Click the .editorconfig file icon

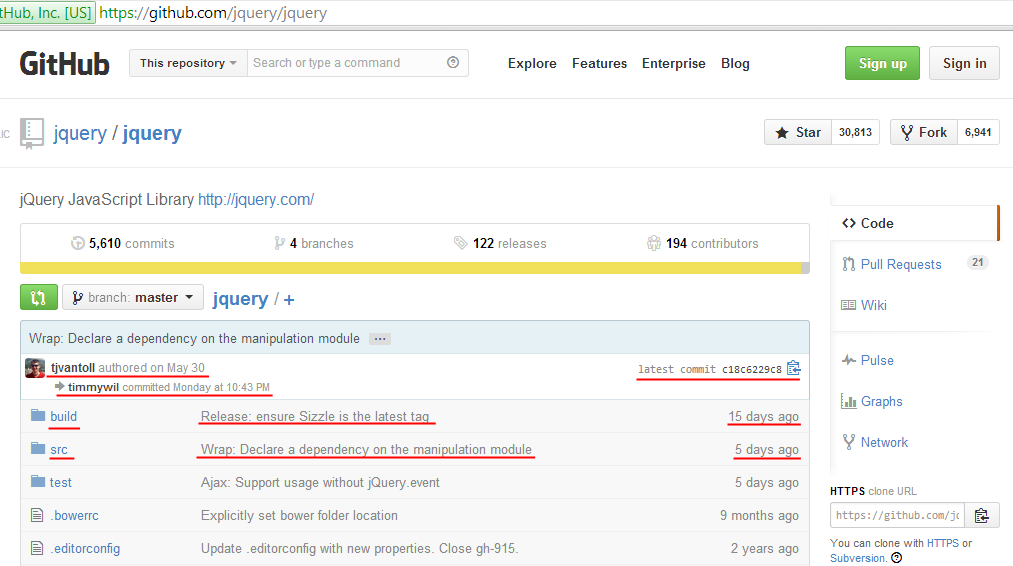click(x=37, y=548)
